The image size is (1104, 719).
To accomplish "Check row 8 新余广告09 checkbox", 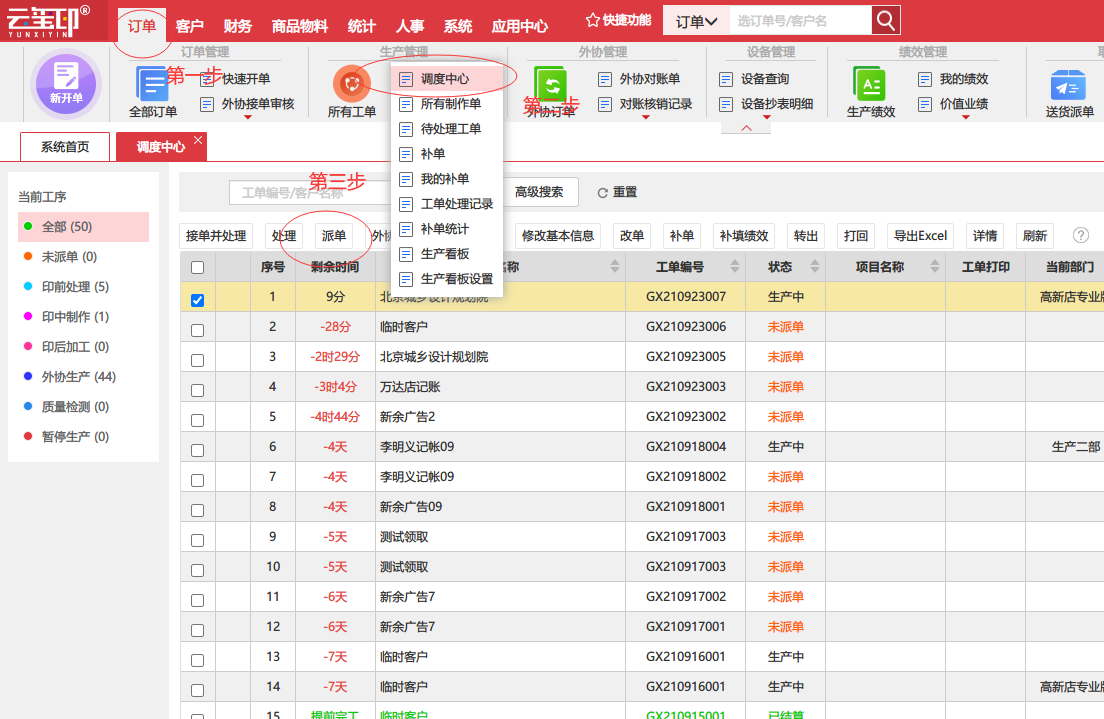I will (197, 511).
